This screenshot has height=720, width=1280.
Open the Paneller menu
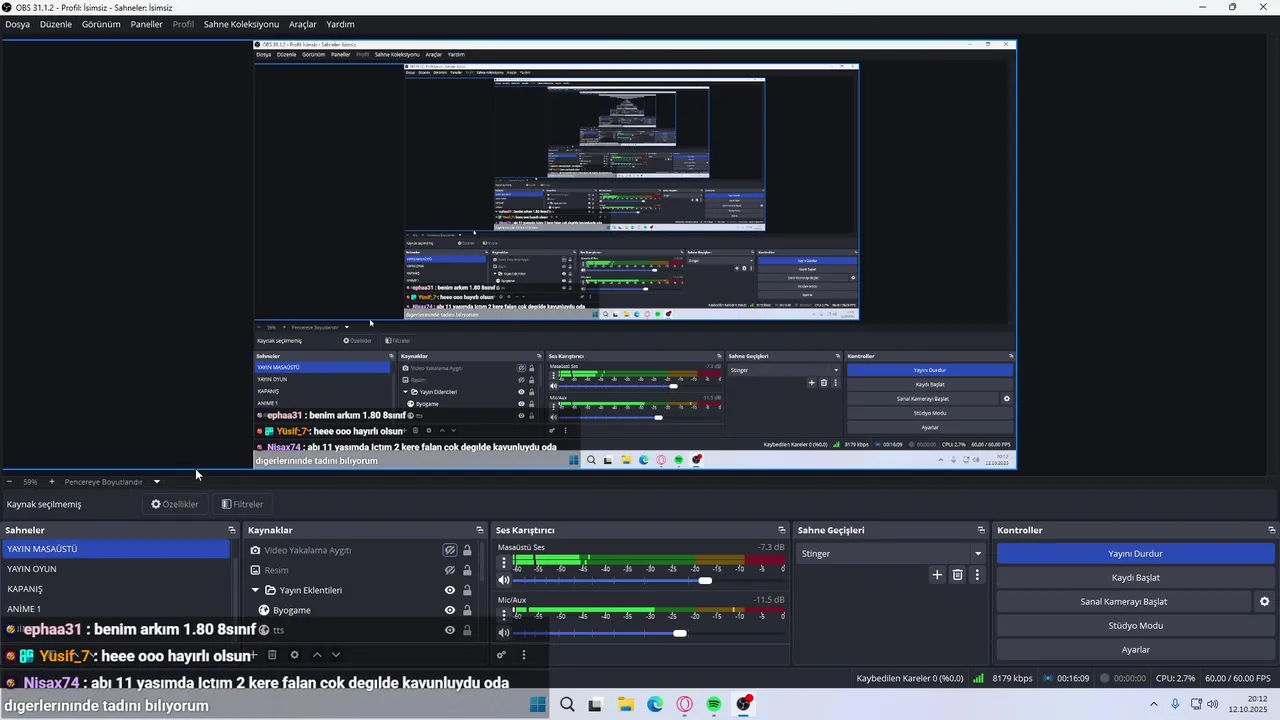click(x=146, y=24)
